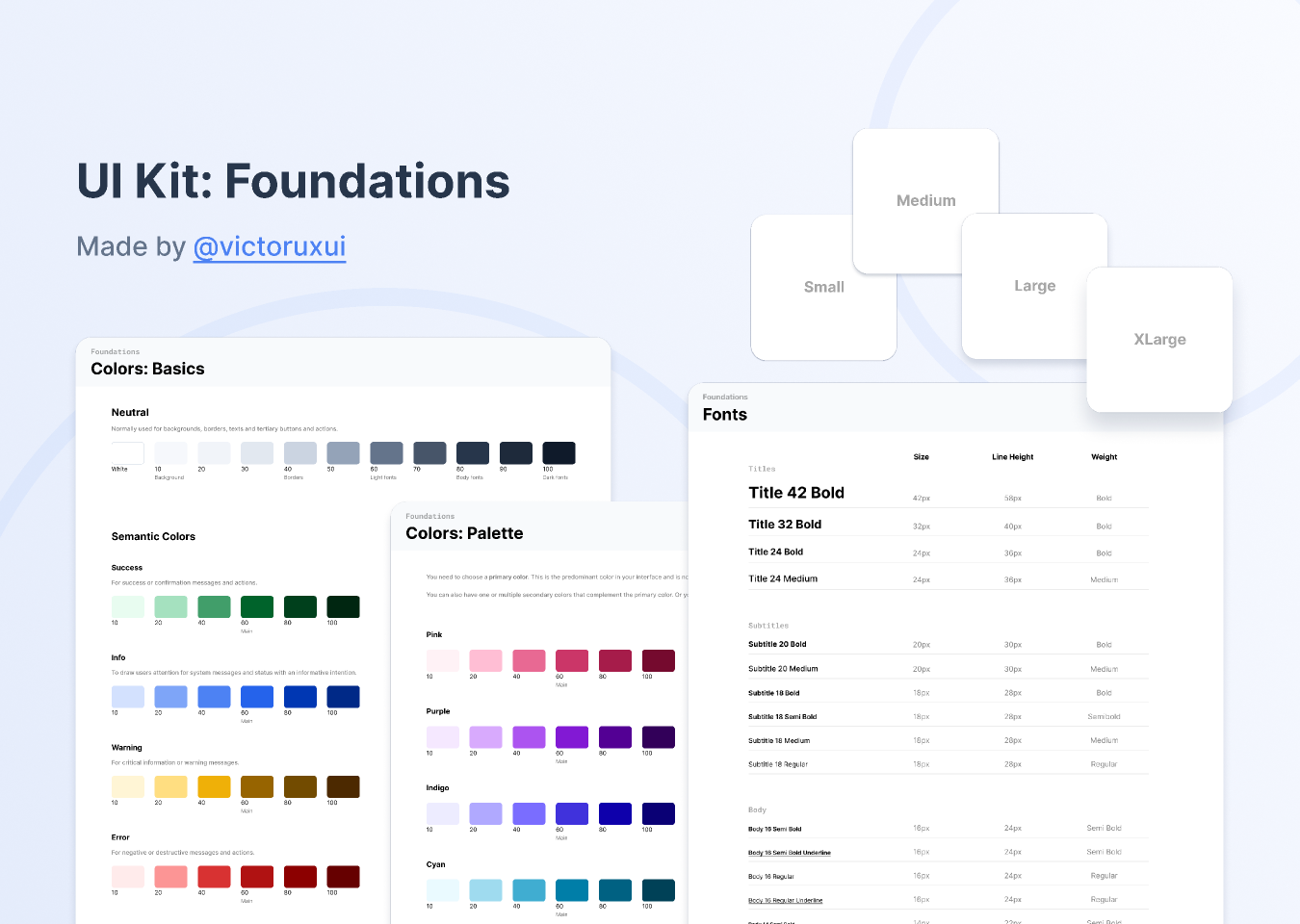Select the Cyan 20 light swatch
Screen dimensions: 1300x924
point(485,890)
